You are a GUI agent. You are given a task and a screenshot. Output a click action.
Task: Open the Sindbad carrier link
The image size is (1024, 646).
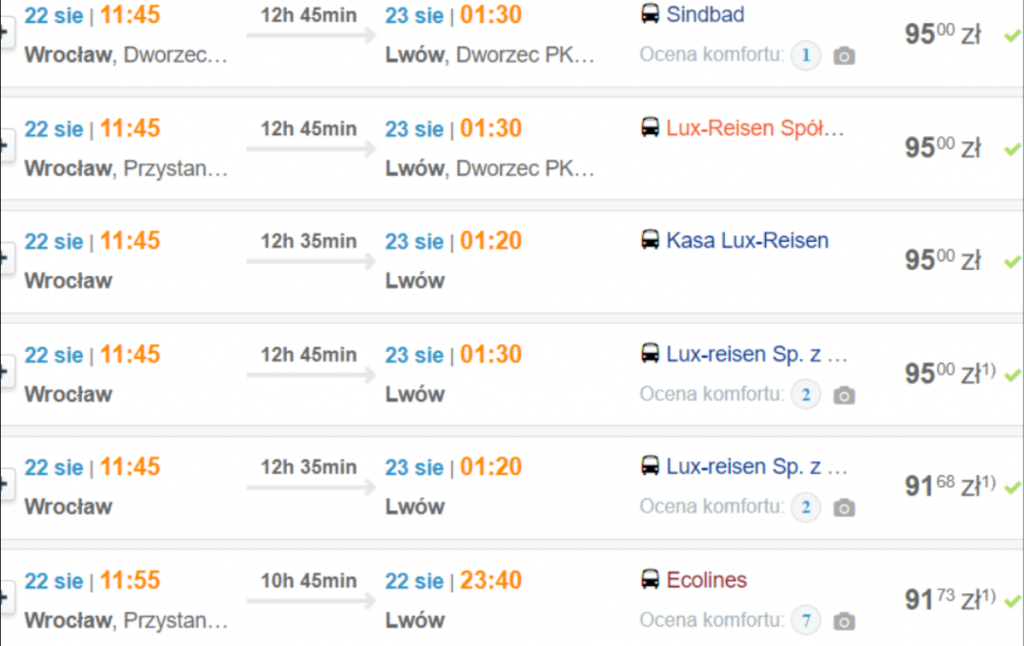tap(705, 15)
